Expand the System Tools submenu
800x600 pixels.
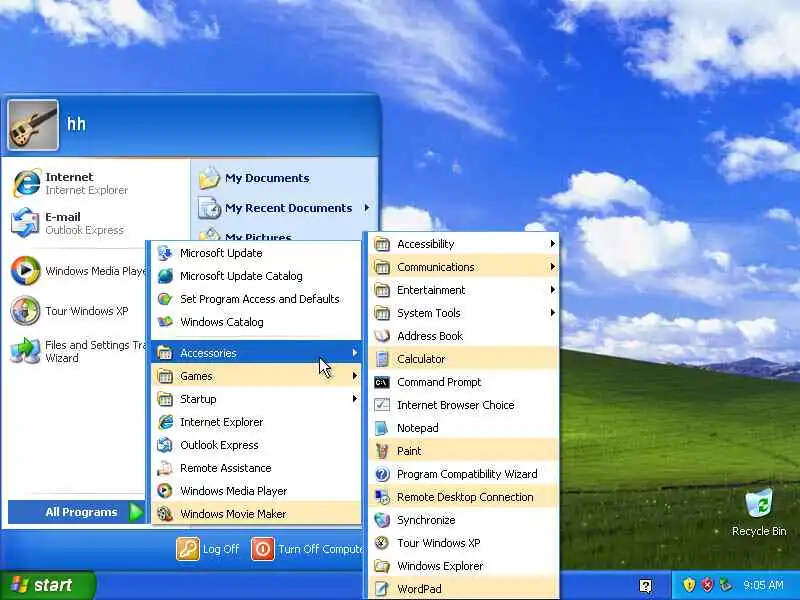point(463,313)
